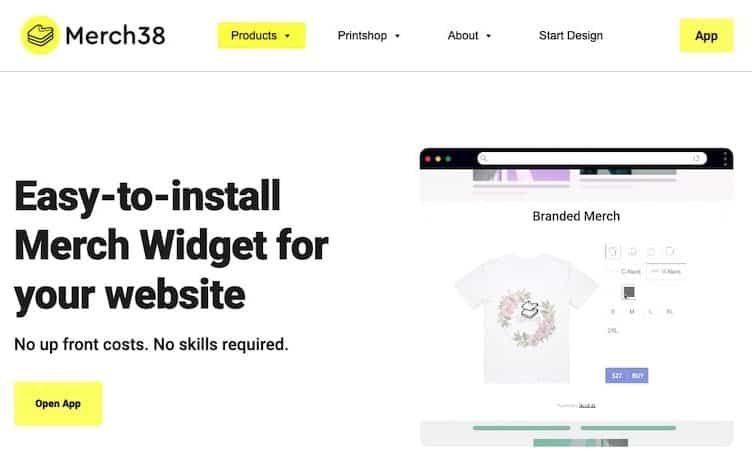Select the first t-shirt product type icon
The image size is (752, 474).
pos(613,251)
